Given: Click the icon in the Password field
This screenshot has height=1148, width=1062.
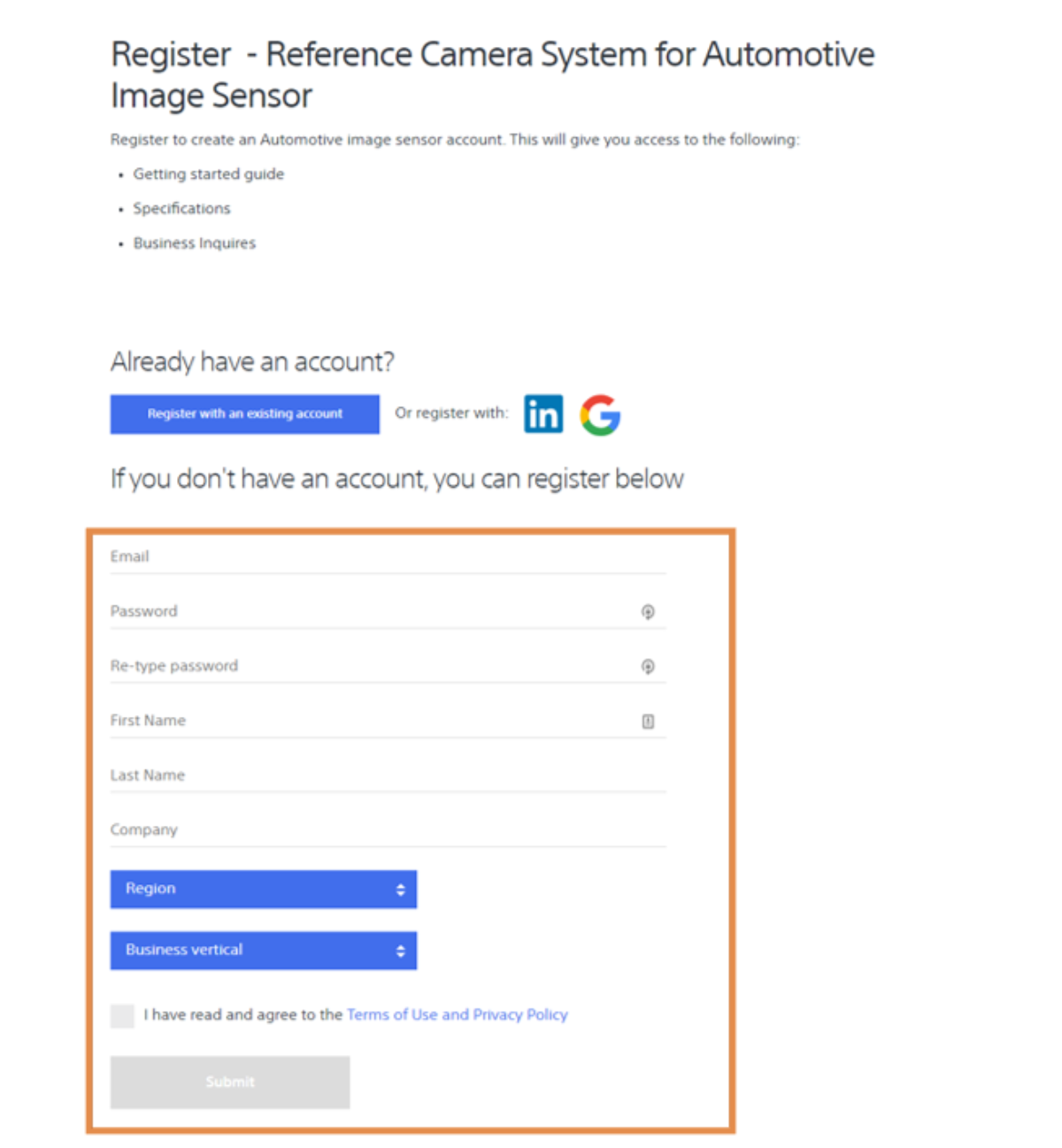Looking at the screenshot, I should 648,612.
